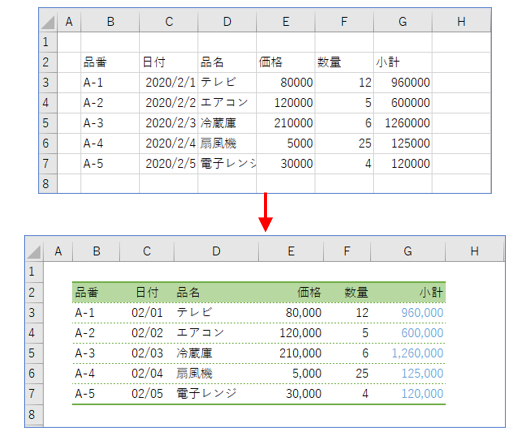This screenshot has height=444, width=531.
Task: Click the green 小計 header cell
Action: (408, 292)
